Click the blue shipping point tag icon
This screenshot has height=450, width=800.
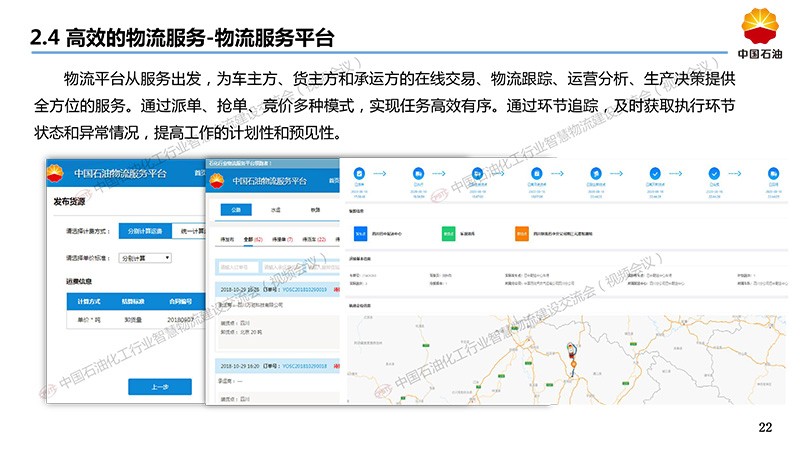360,234
